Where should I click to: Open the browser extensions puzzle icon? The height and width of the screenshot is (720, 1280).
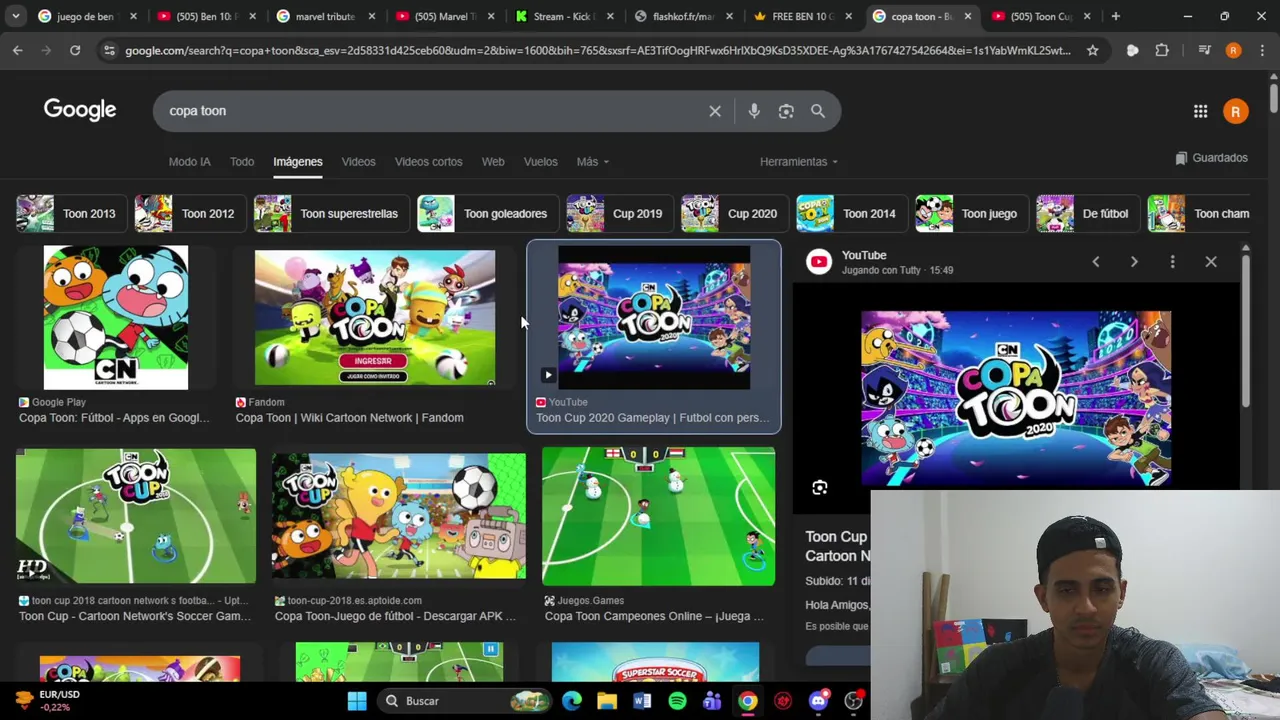click(1162, 50)
